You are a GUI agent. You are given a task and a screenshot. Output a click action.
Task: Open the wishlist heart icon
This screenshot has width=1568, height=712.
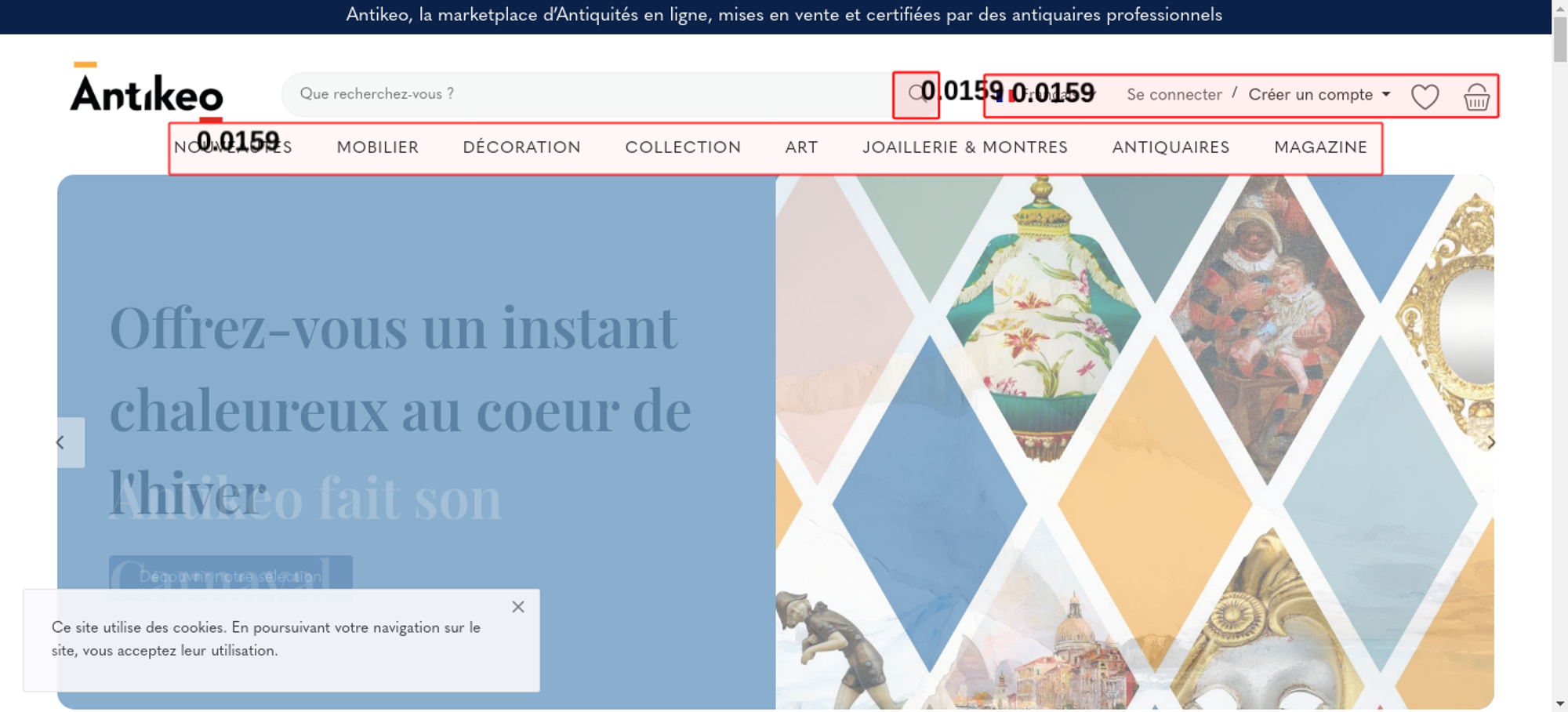1425,96
